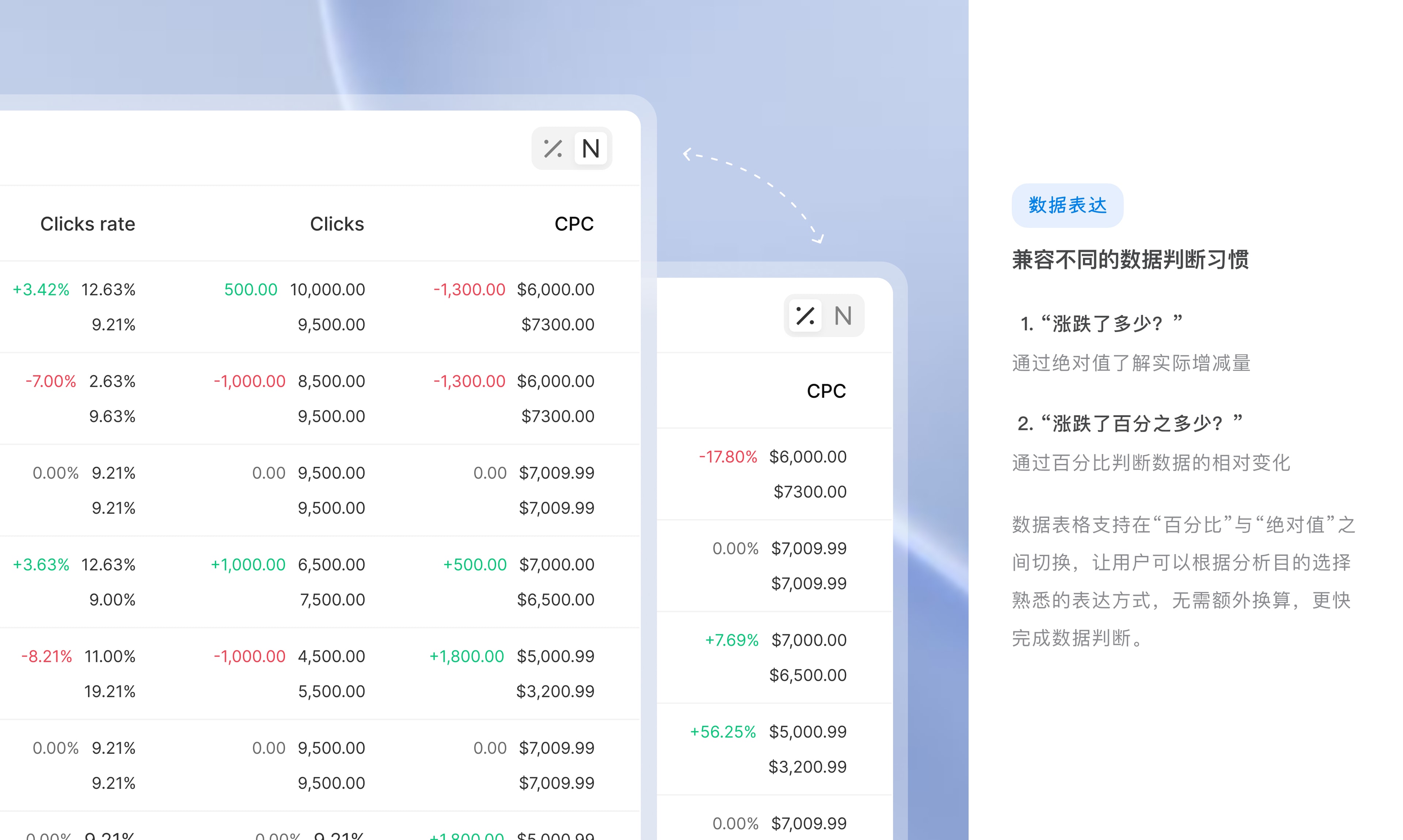Screen dimensions: 1403x840
Task: Select the +3.42% clicks rate change
Action: click(41, 289)
